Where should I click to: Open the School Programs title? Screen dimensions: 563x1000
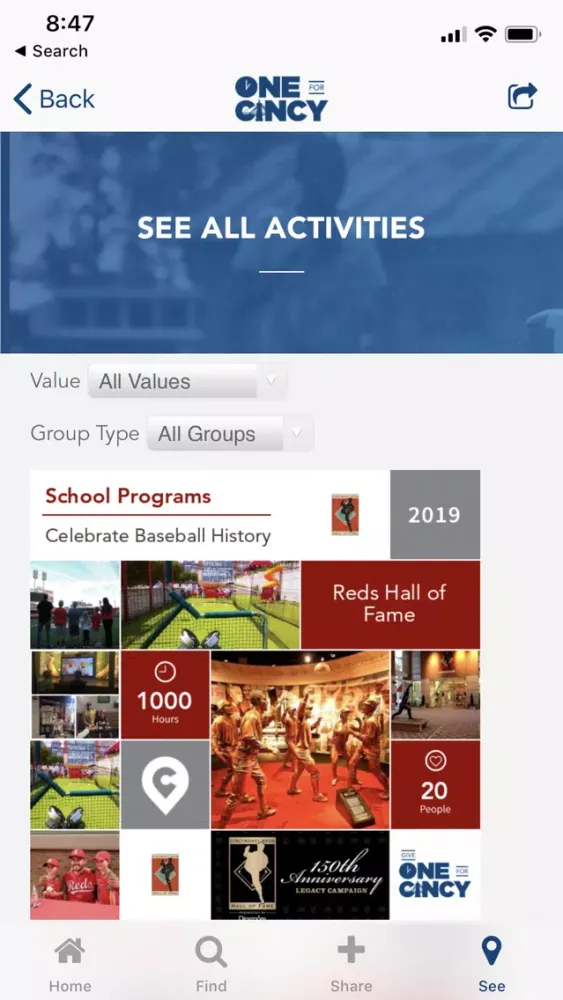tap(128, 496)
